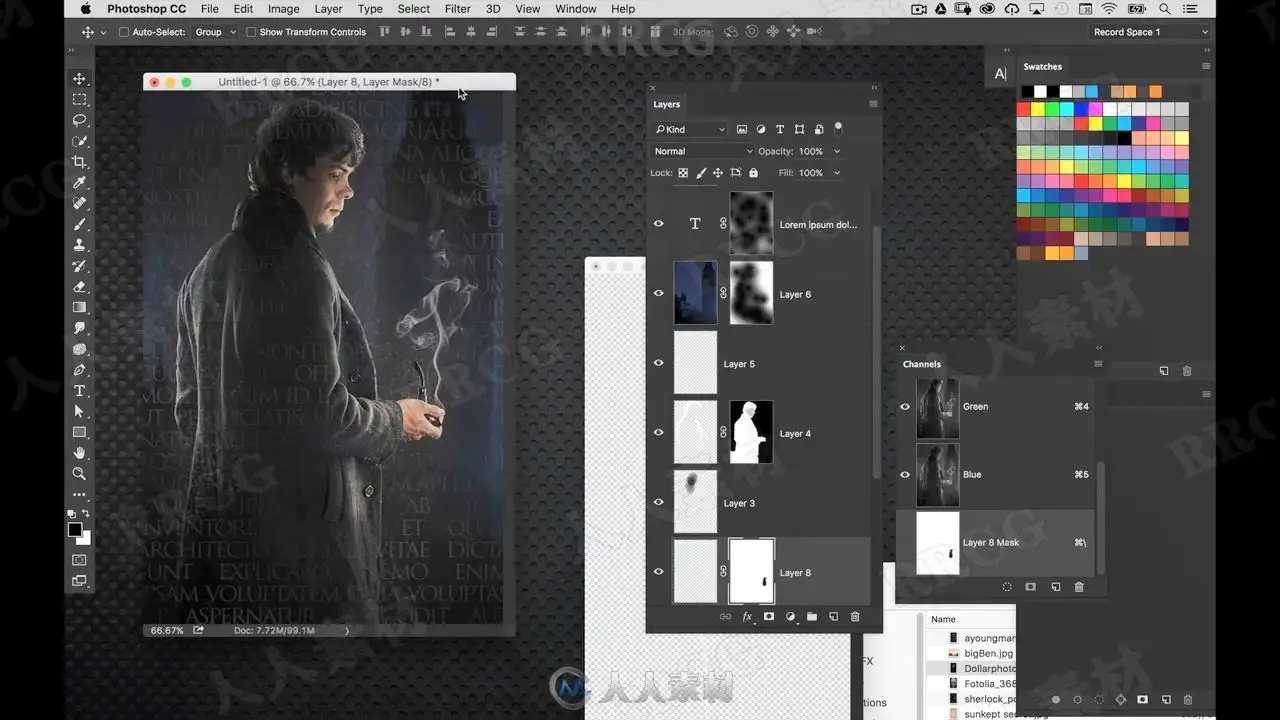Screen dimensions: 1280x720
Task: Select the Move tool in the toolbox
Action: point(79,79)
